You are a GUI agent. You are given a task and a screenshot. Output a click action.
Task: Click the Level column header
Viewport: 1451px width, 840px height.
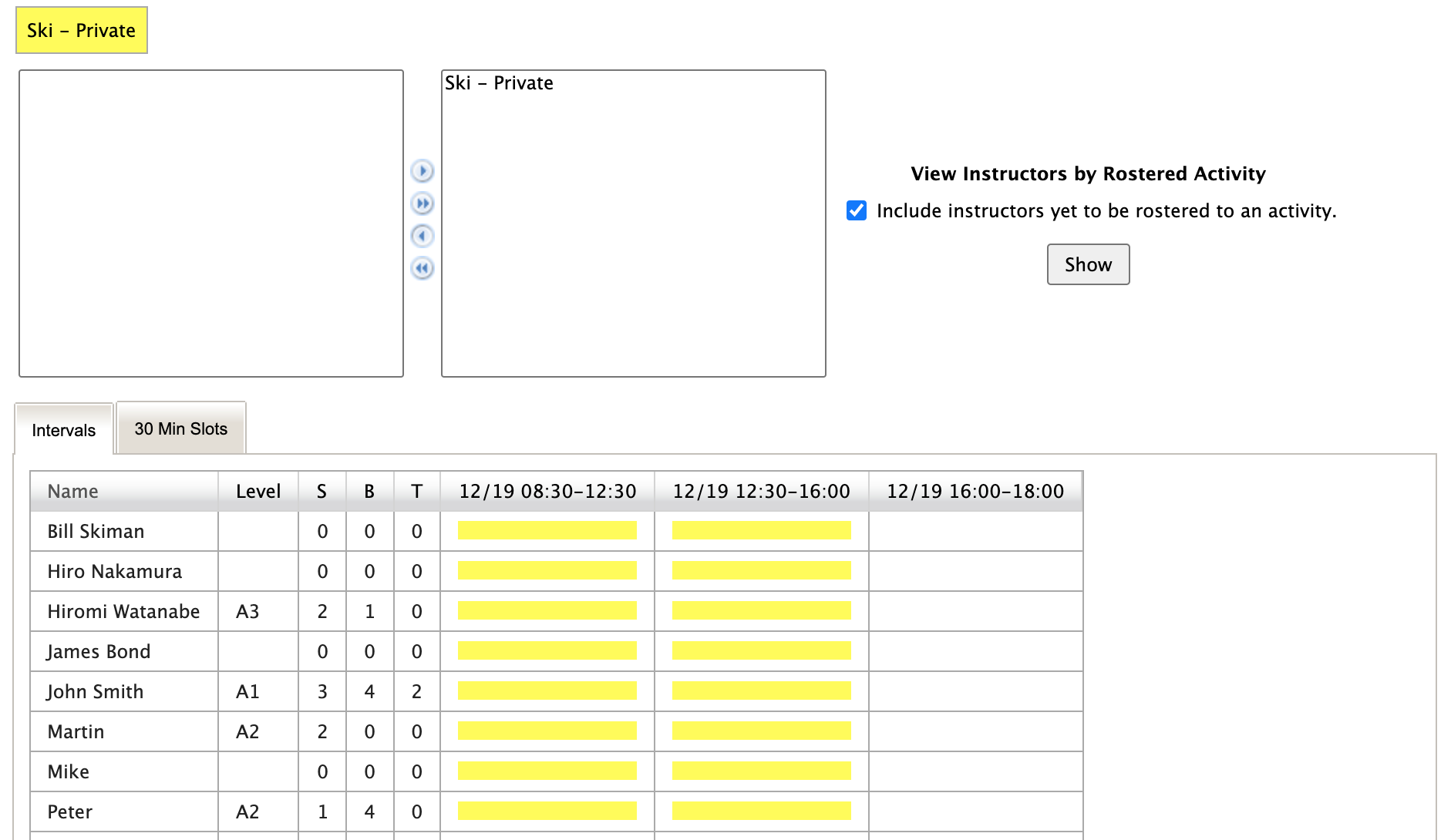pos(258,491)
